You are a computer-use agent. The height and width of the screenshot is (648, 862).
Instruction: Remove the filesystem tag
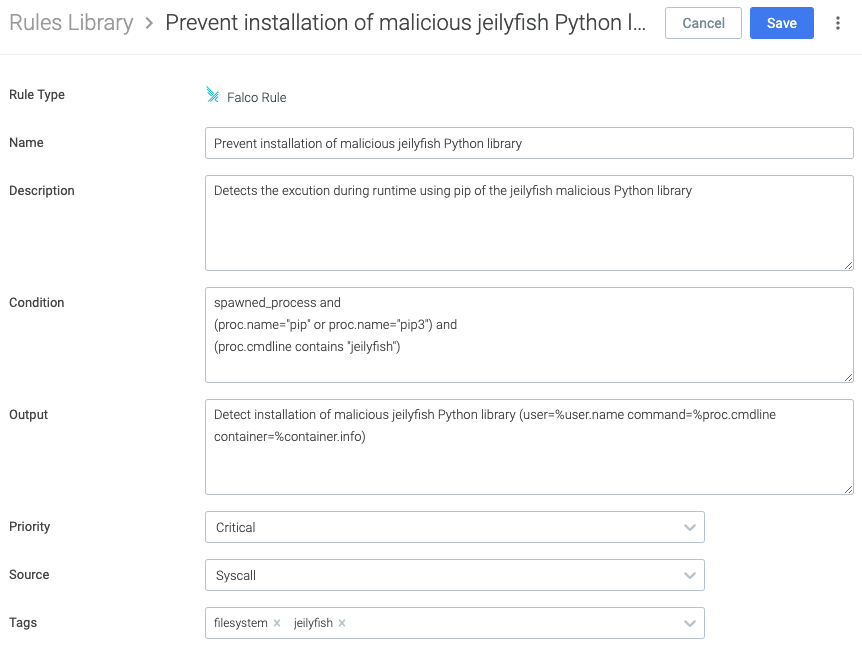tap(277, 623)
